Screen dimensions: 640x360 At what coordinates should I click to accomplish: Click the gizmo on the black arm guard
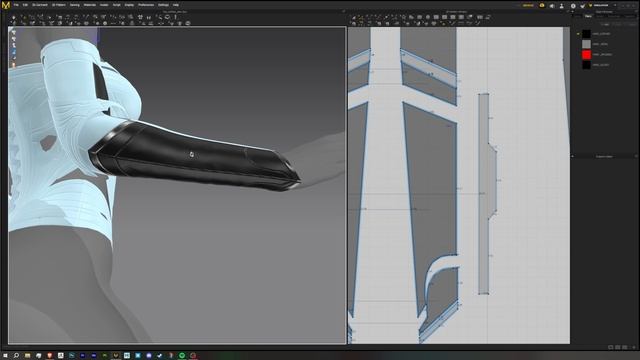point(191,154)
